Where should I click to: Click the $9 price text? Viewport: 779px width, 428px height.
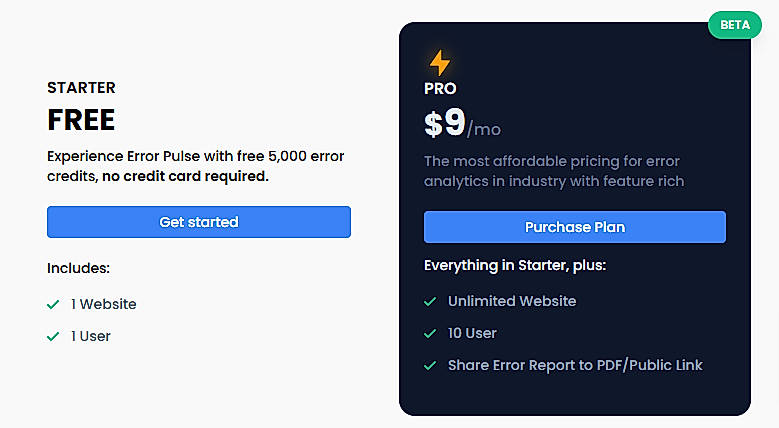tap(444, 124)
